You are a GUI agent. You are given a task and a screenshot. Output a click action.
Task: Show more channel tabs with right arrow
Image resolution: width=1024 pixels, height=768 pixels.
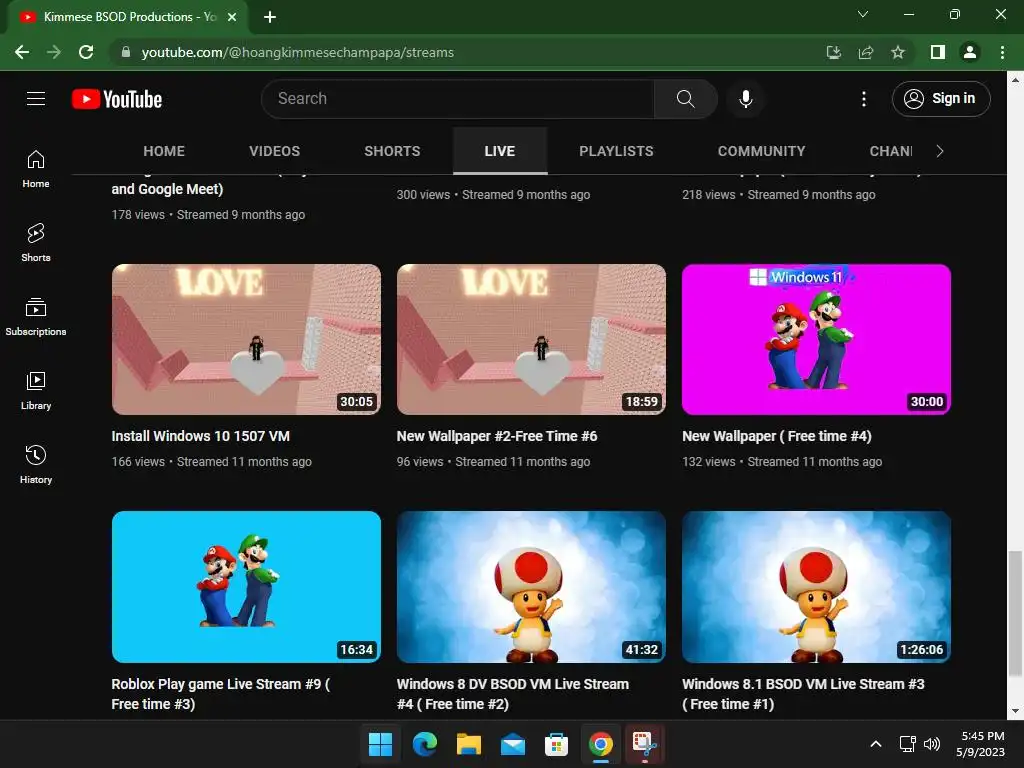pyautogui.click(x=940, y=151)
